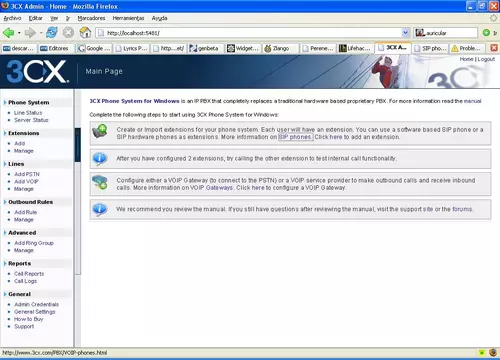Open the Editar menu
Image resolution: width=500 pixels, height=360 pixels.
click(x=35, y=18)
